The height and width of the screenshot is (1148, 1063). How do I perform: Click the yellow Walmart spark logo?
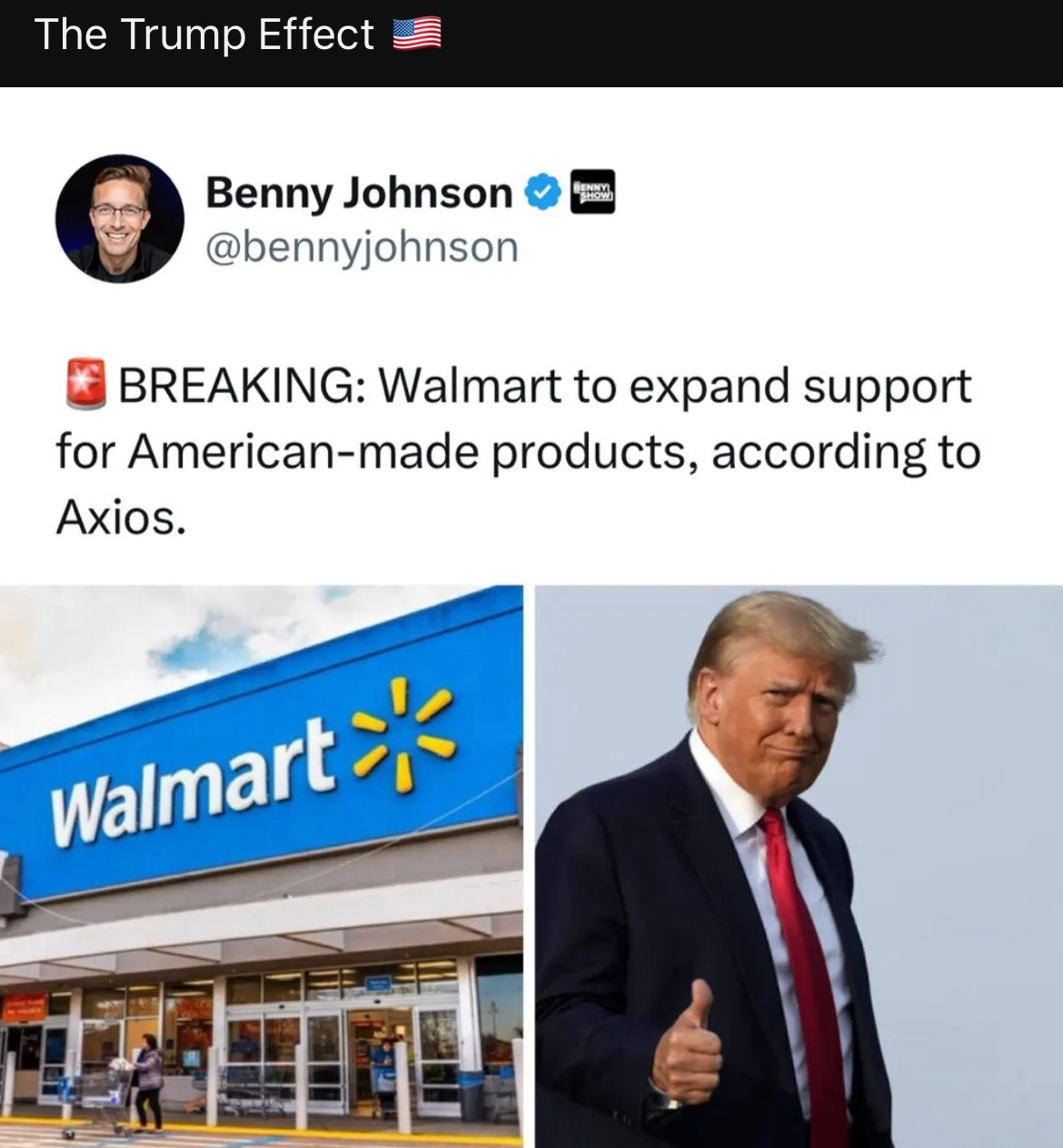(x=402, y=736)
